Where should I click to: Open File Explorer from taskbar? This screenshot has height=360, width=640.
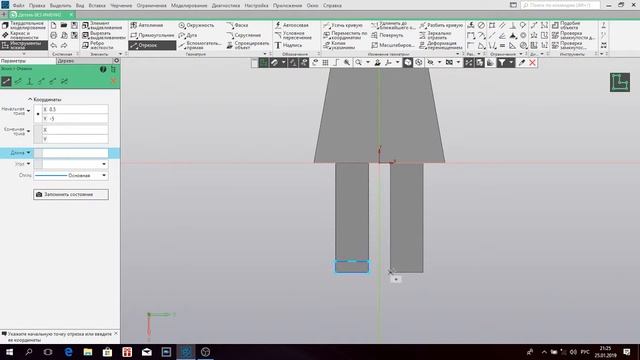pos(88,352)
